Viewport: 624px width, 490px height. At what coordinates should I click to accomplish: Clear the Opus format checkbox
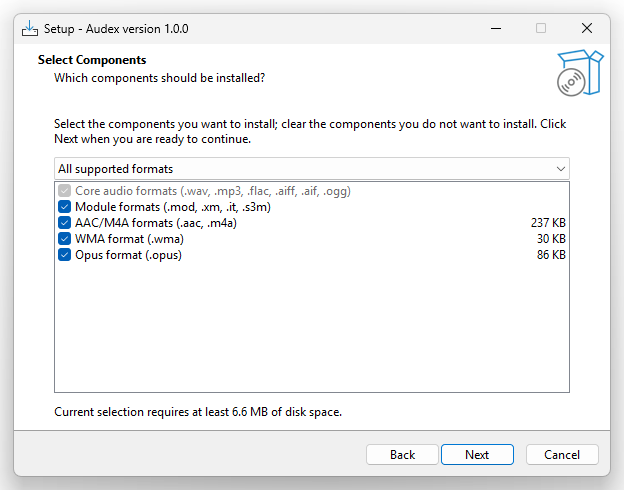(65, 255)
